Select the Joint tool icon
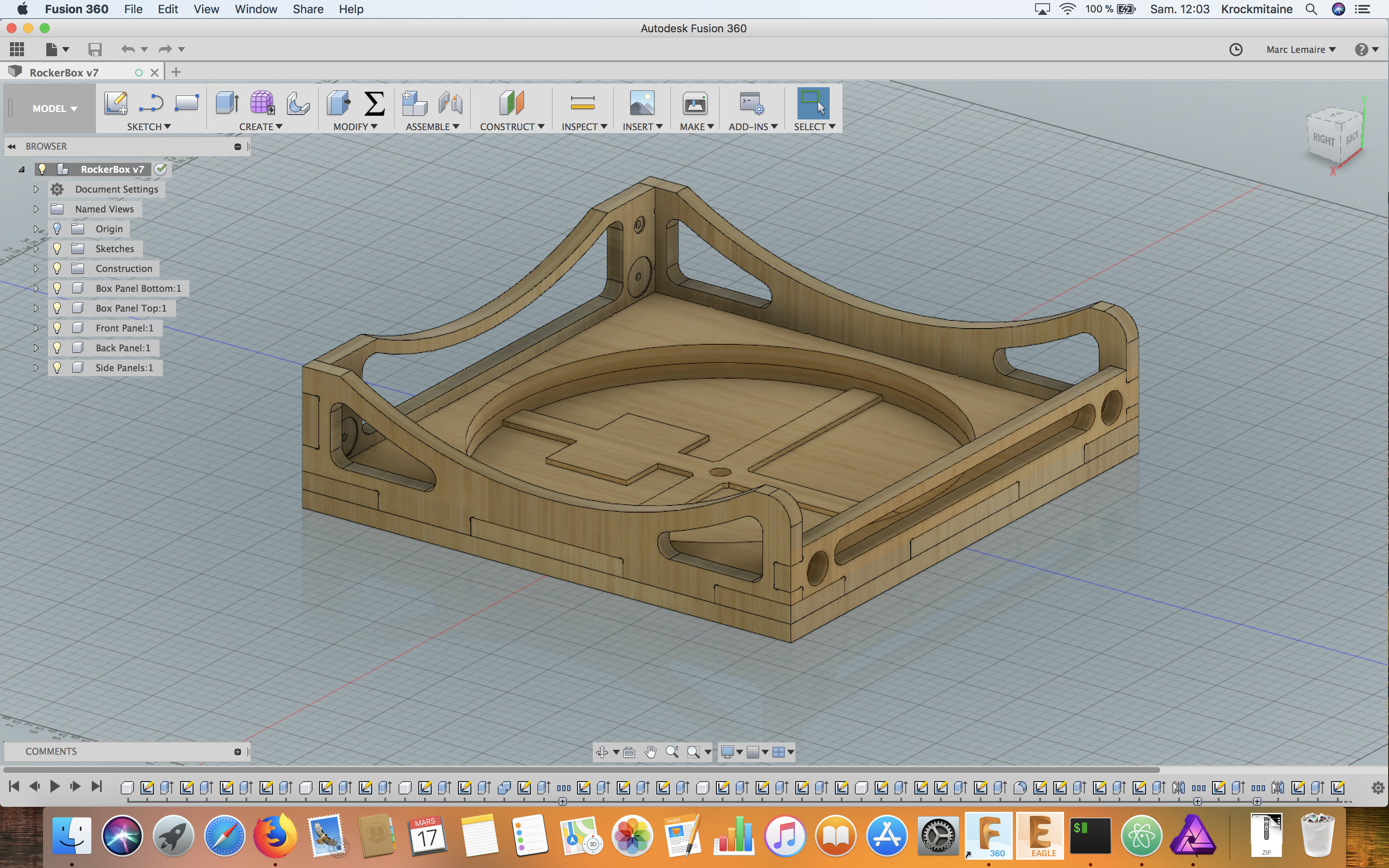 point(450,103)
